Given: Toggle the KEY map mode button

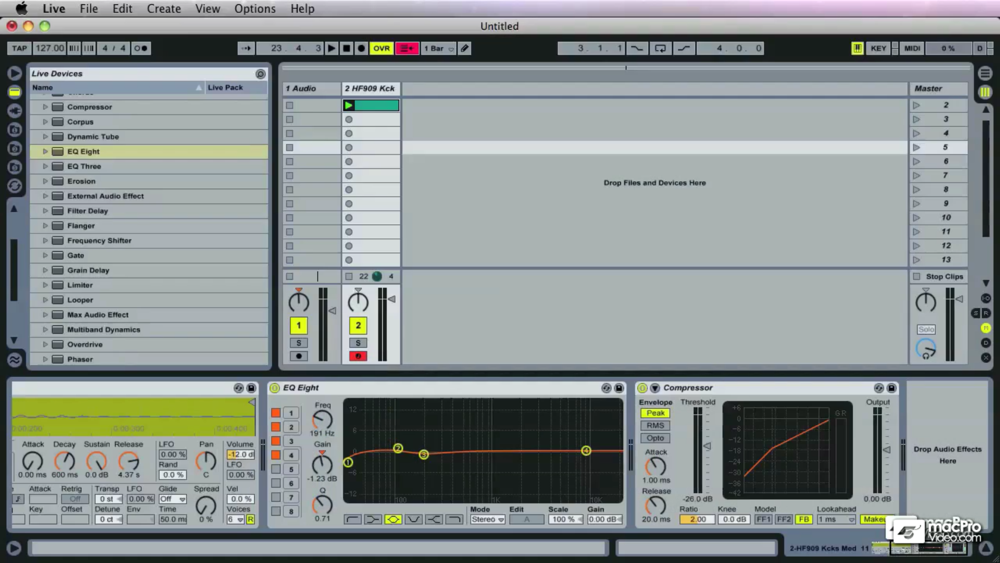Looking at the screenshot, I should (x=878, y=48).
